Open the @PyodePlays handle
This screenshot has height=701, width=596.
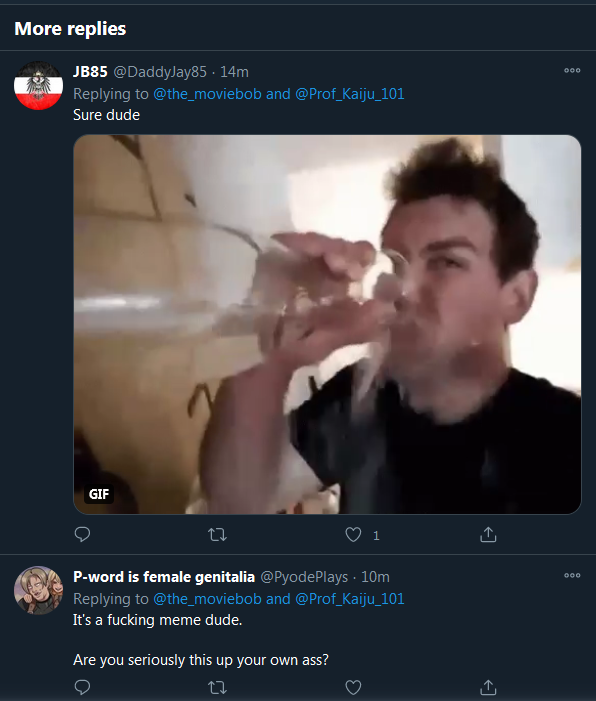[x=304, y=577]
